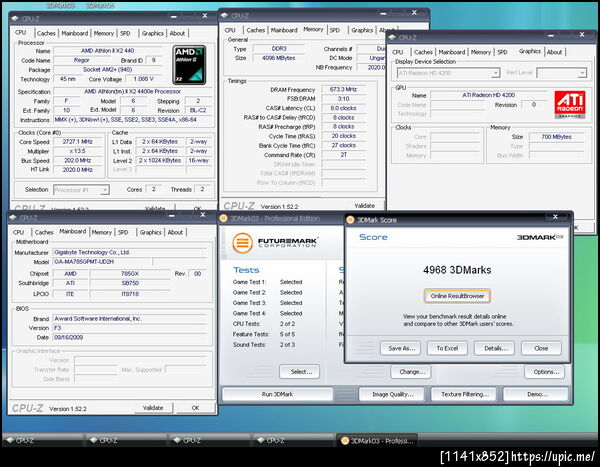Click the 3DMark03 Professional Edition title icon

tap(223, 219)
